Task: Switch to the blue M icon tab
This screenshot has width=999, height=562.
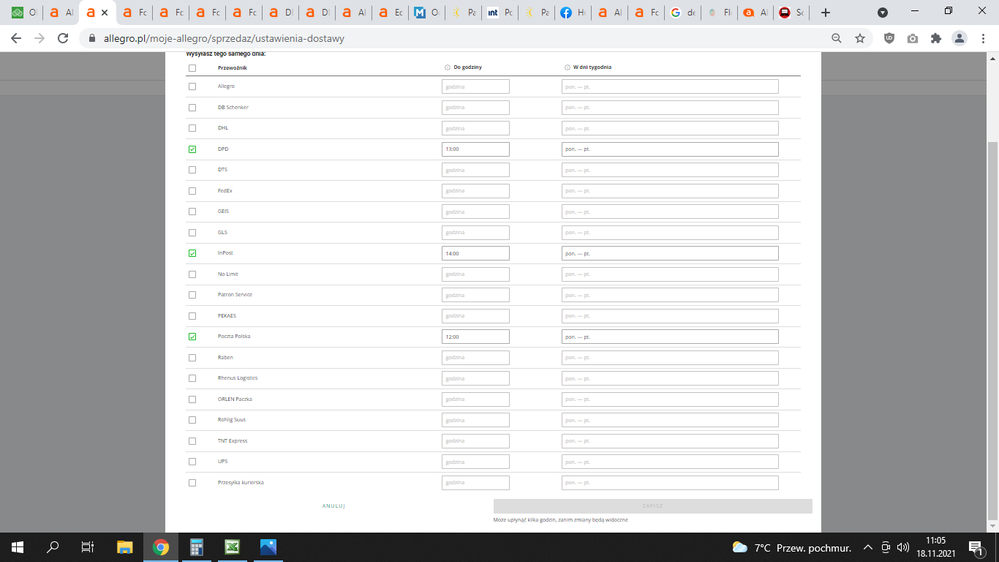Action: 426,12
